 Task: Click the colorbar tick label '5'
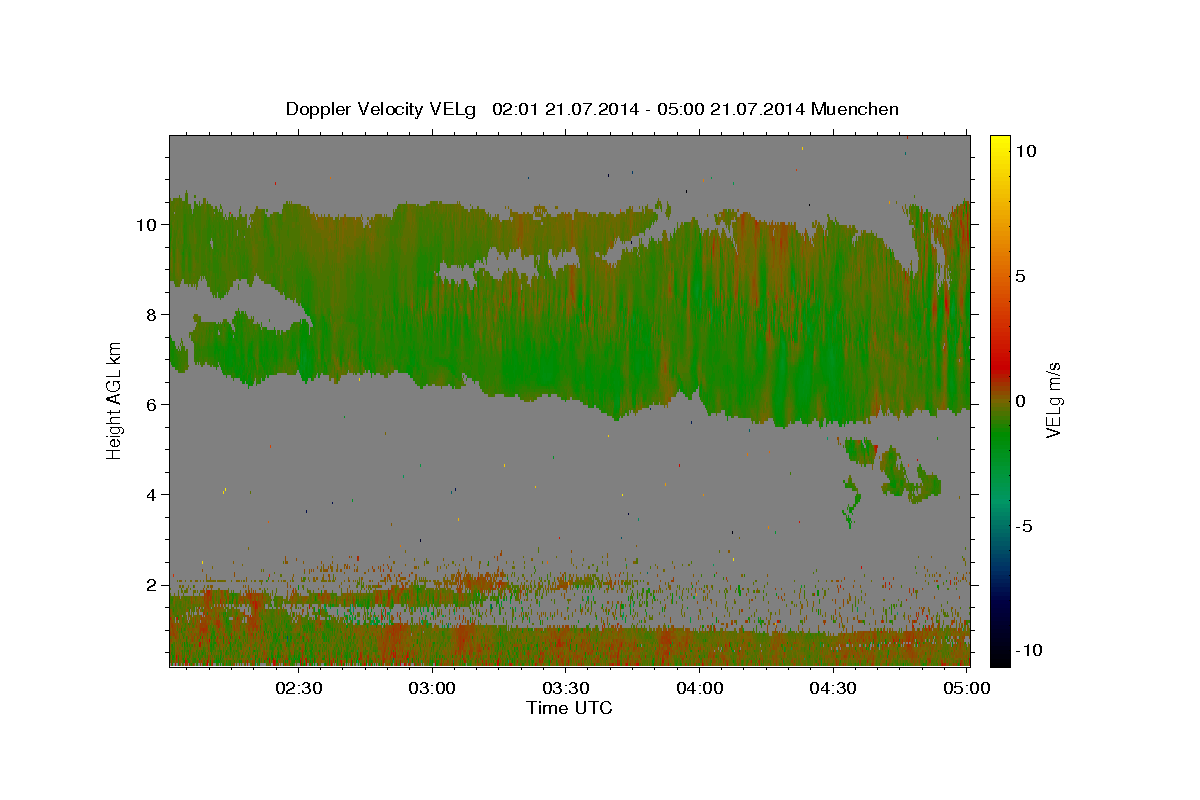point(1020,276)
